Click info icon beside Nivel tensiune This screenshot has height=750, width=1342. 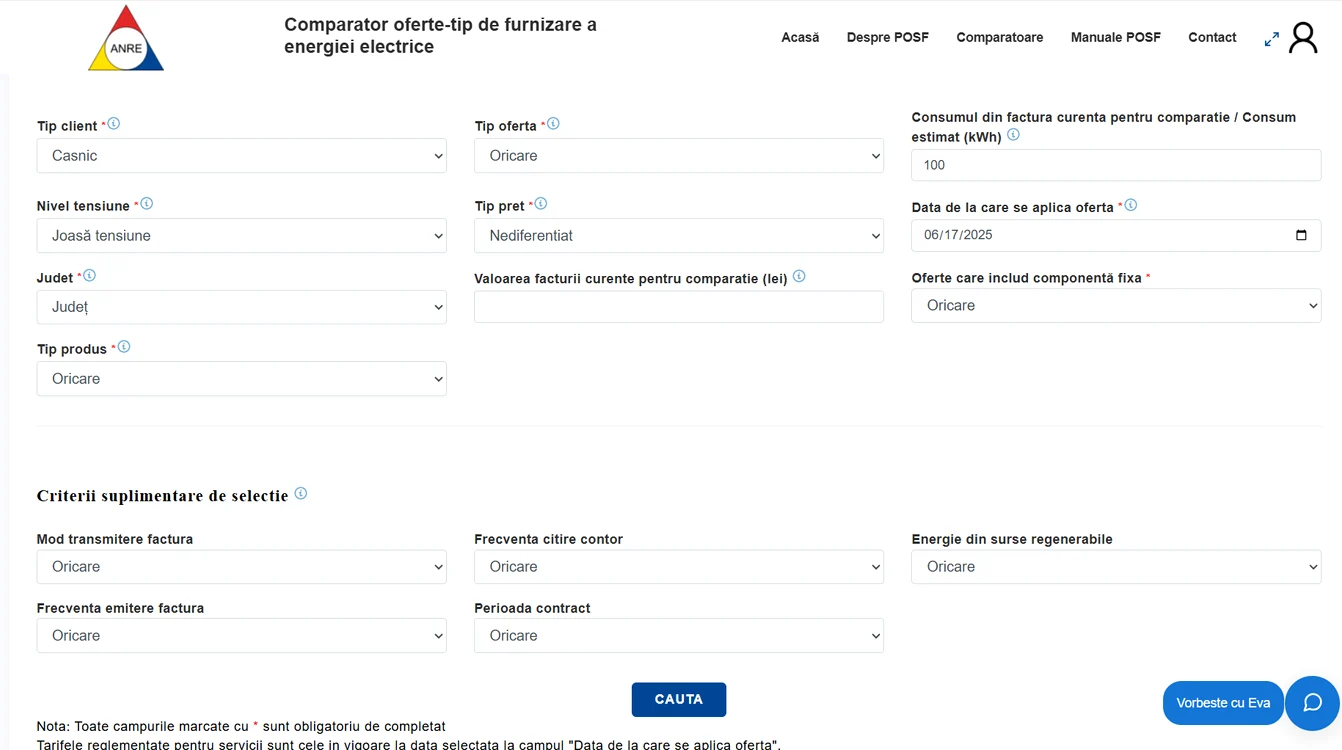[147, 204]
